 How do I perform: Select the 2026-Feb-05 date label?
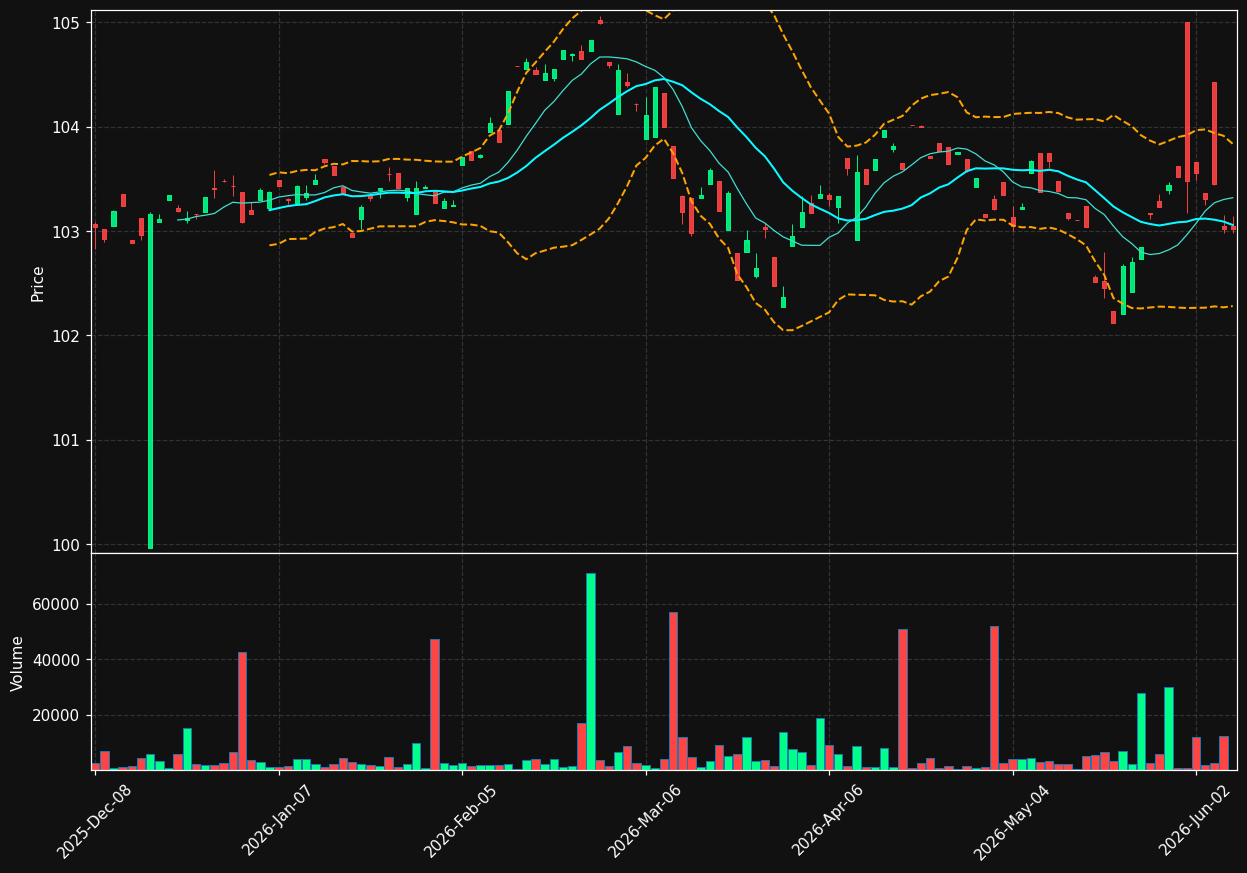461,820
